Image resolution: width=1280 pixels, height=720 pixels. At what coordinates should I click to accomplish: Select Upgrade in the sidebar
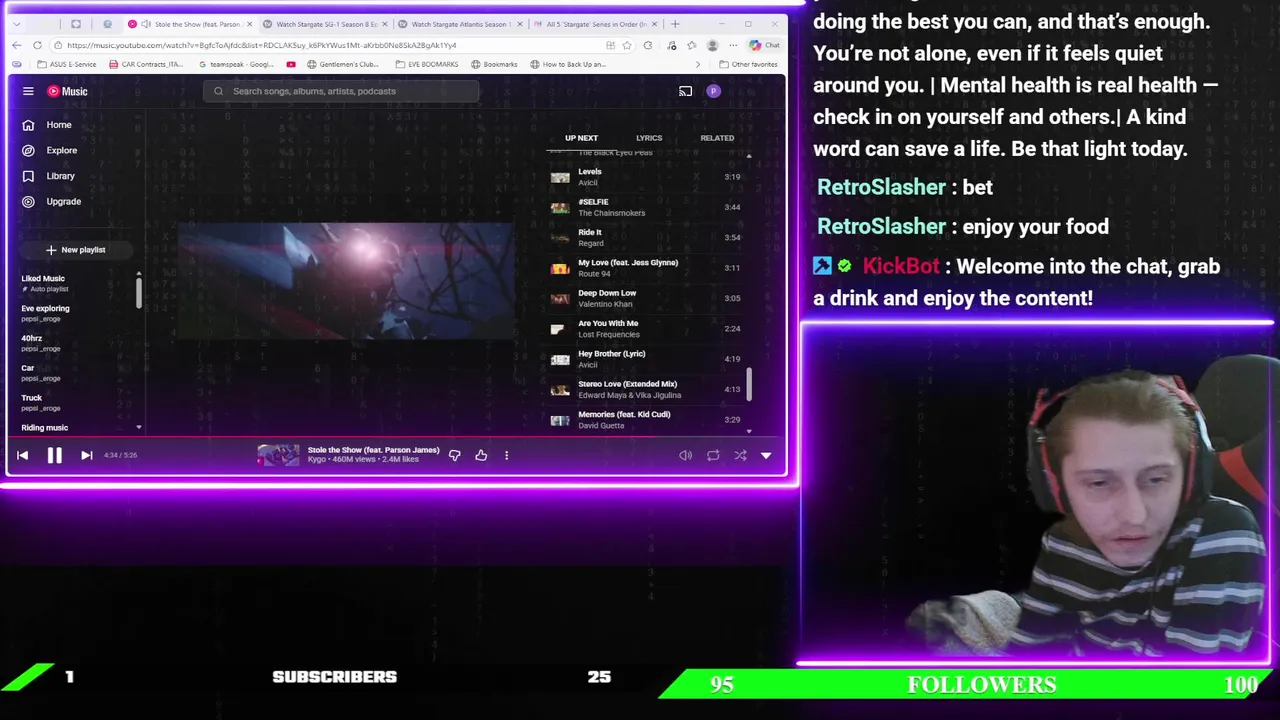(52, 201)
